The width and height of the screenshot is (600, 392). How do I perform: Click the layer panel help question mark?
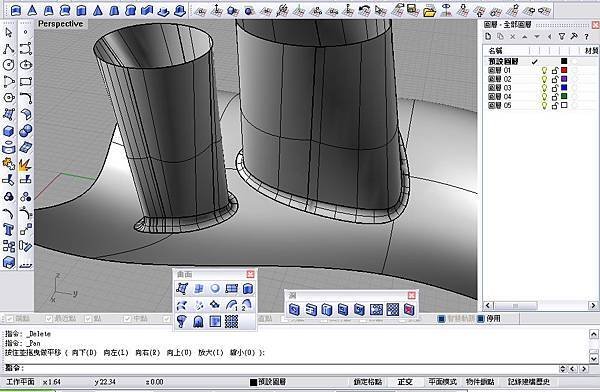coord(586,36)
